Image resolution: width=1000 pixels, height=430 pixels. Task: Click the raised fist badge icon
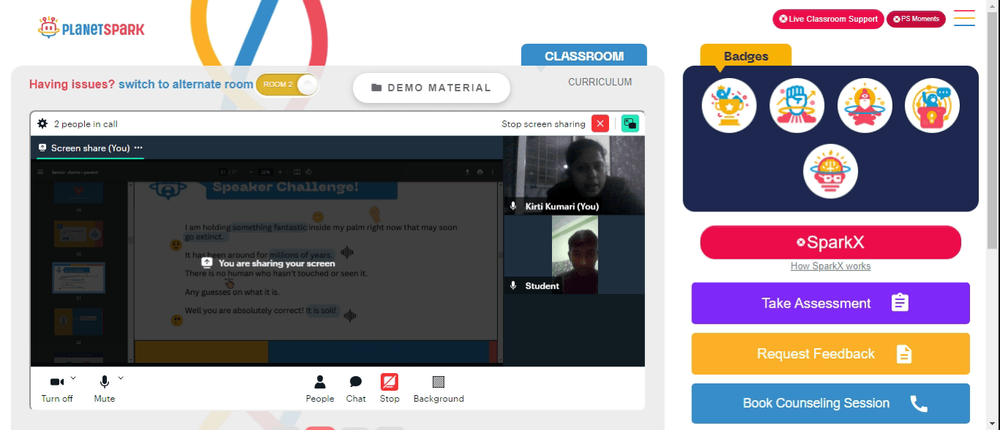(797, 106)
